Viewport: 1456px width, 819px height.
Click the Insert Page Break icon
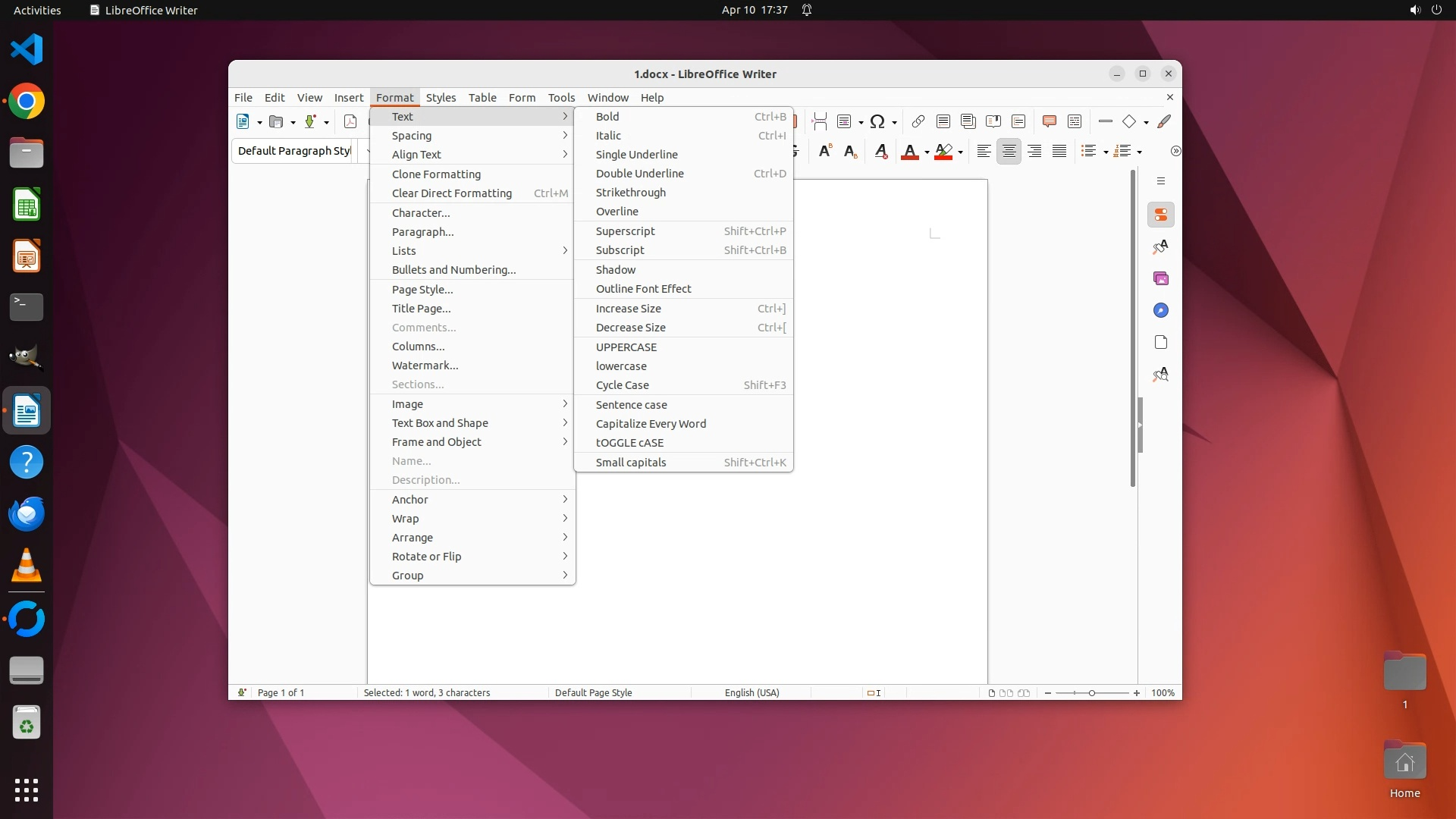pos(819,121)
